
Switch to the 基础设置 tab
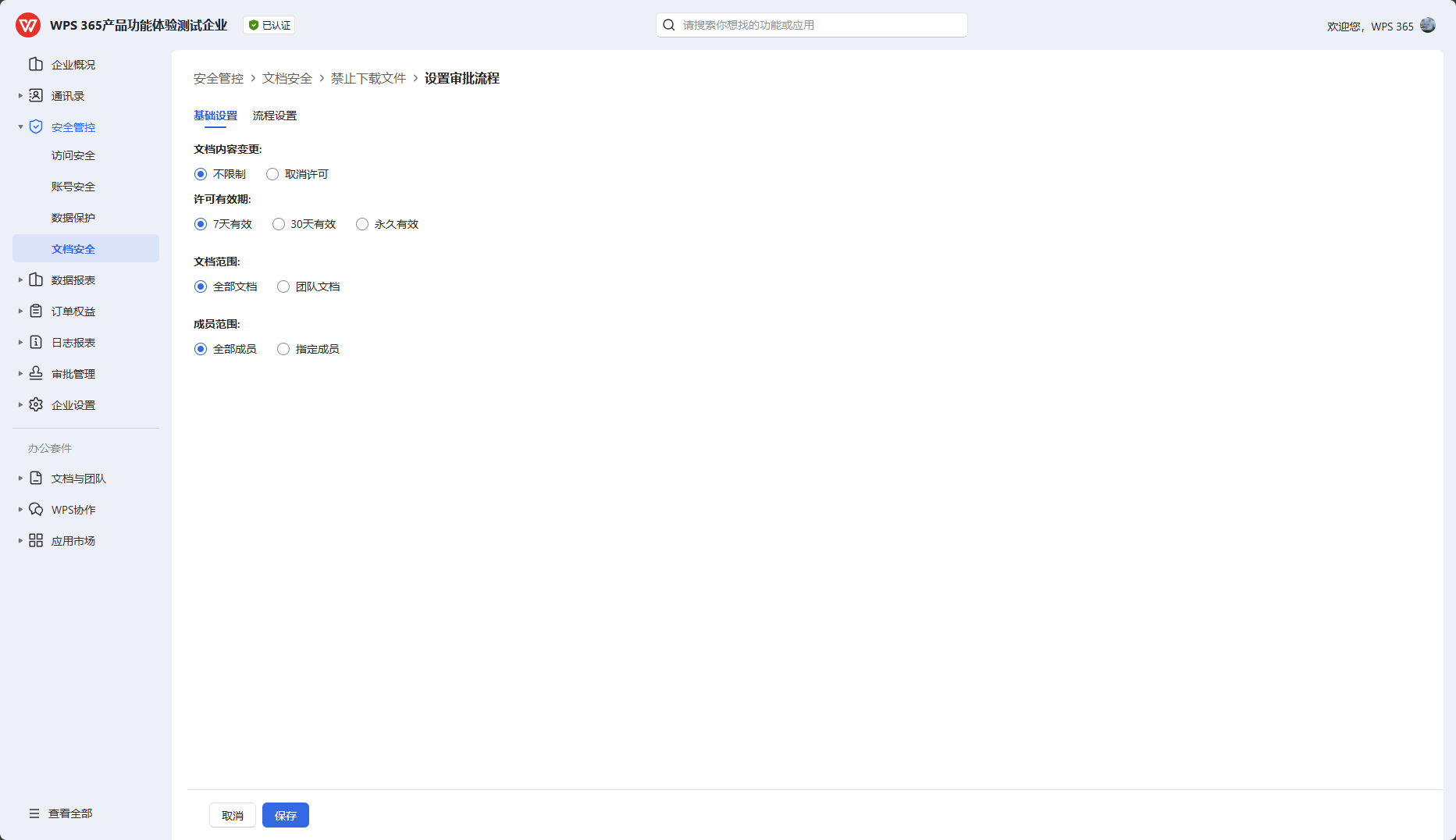pyautogui.click(x=215, y=116)
